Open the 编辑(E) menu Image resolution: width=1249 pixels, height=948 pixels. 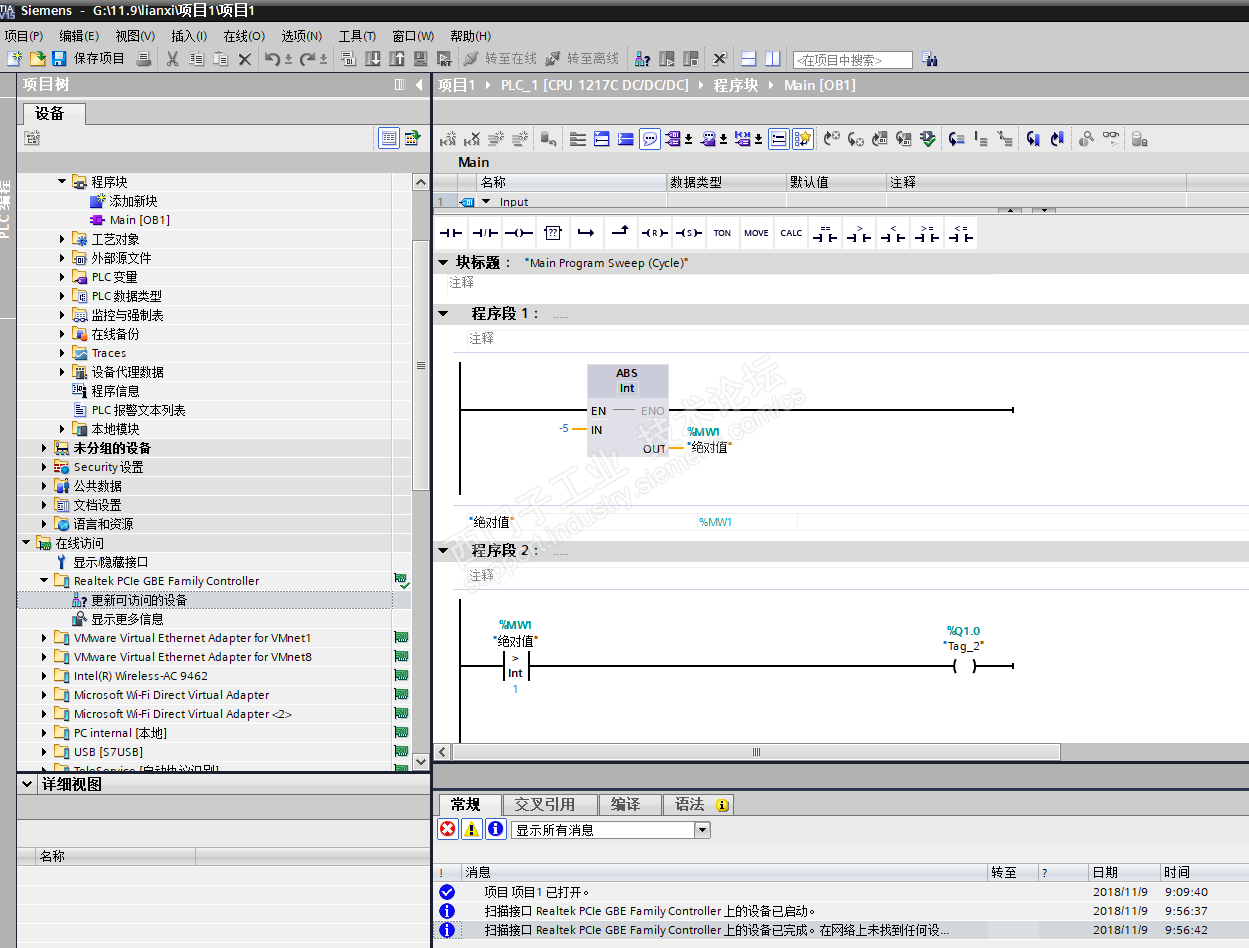pyautogui.click(x=79, y=36)
